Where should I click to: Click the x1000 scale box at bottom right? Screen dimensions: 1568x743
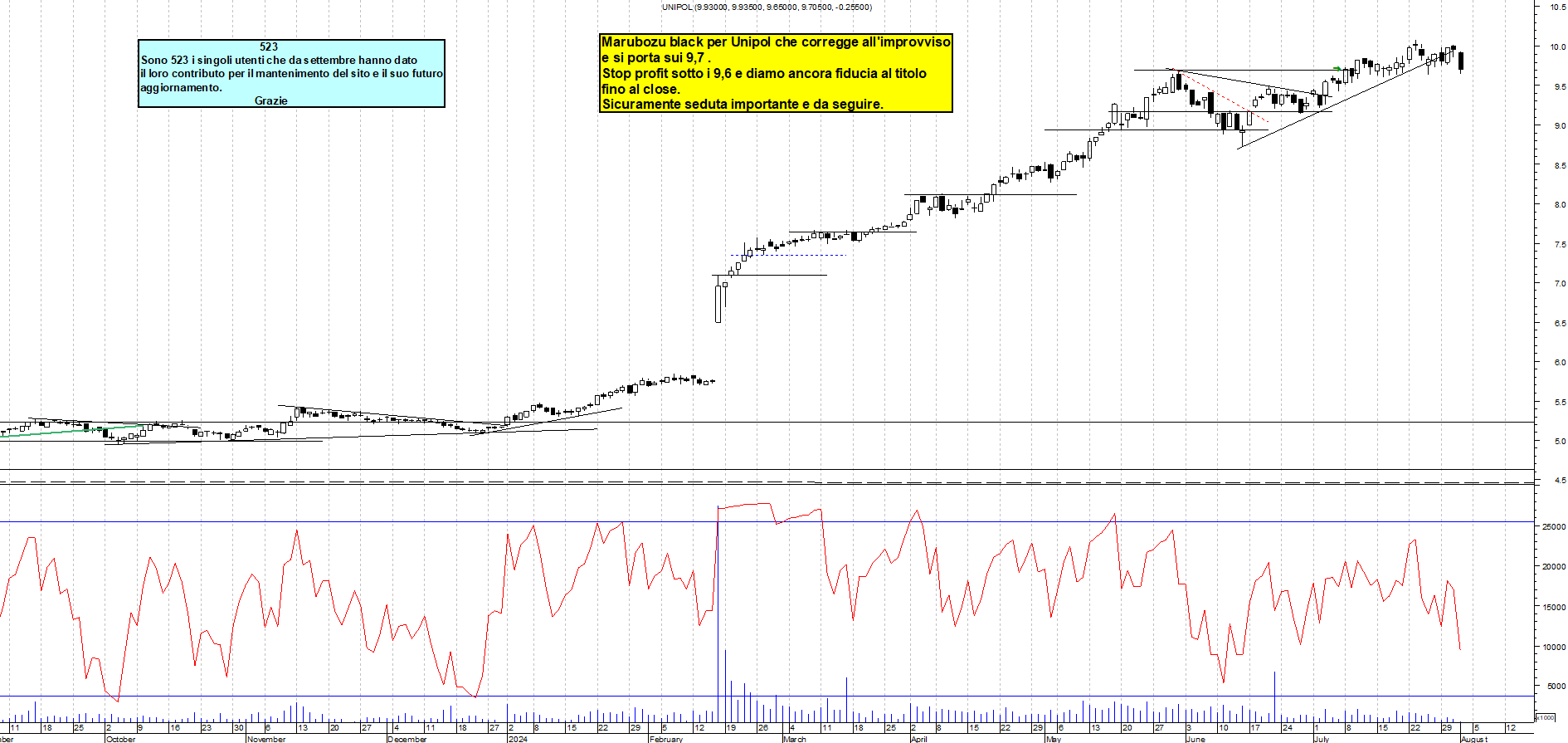(x=1546, y=717)
